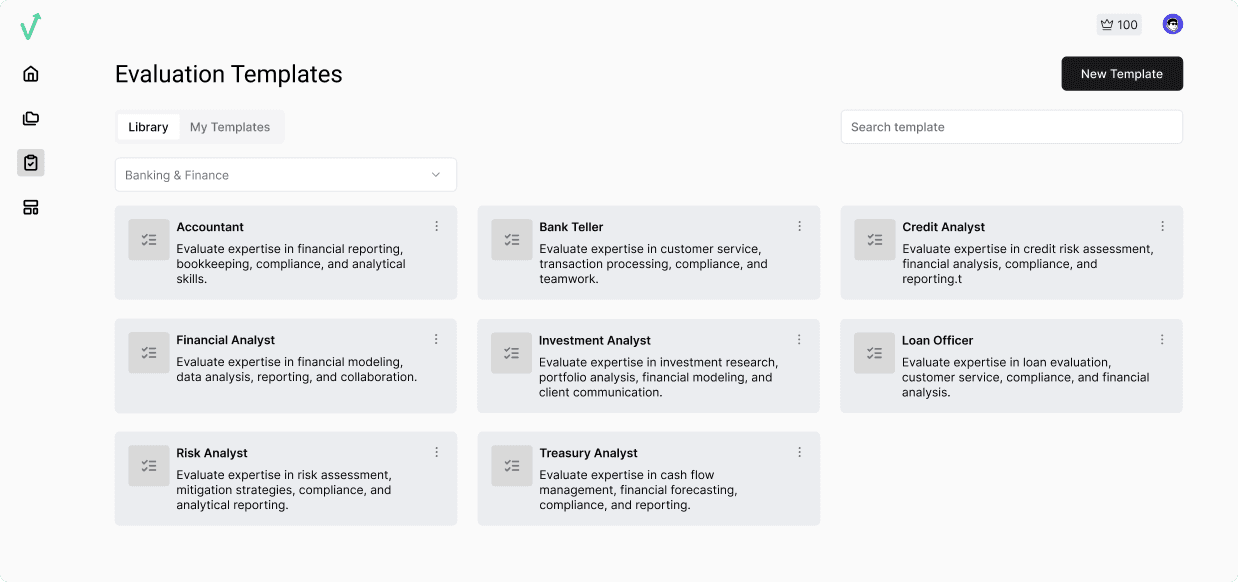Switch to the My Templates tab
The height and width of the screenshot is (582, 1238).
tap(230, 127)
